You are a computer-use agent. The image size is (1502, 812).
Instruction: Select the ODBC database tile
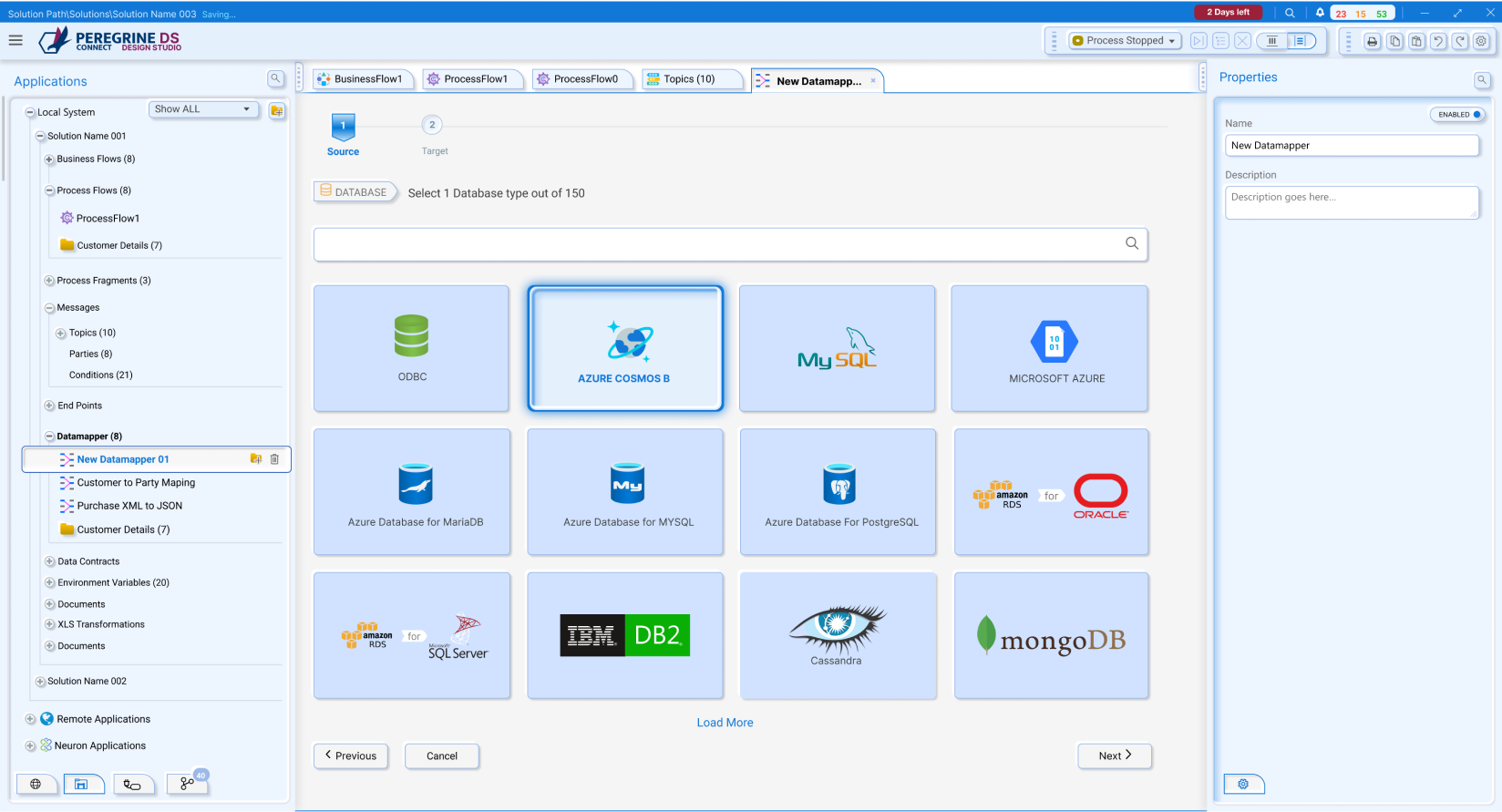click(x=411, y=348)
